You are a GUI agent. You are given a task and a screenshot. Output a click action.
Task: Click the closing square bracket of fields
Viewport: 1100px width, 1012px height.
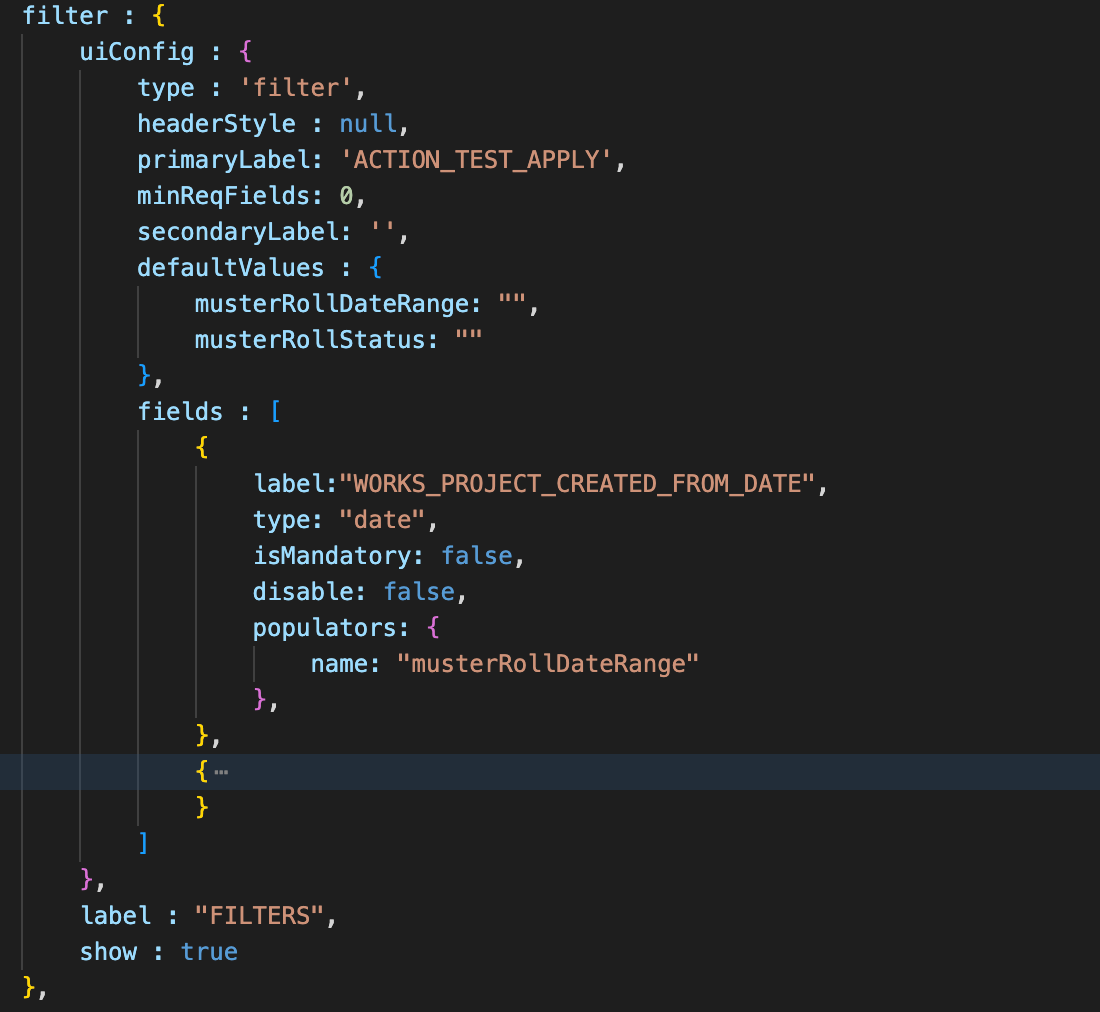(144, 844)
